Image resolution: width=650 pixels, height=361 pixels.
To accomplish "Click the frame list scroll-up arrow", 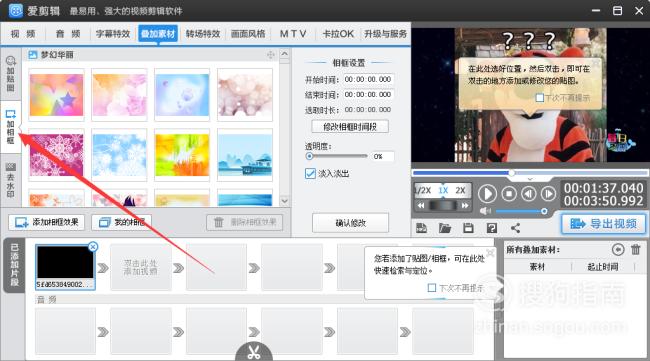I will pyautogui.click(x=284, y=54).
